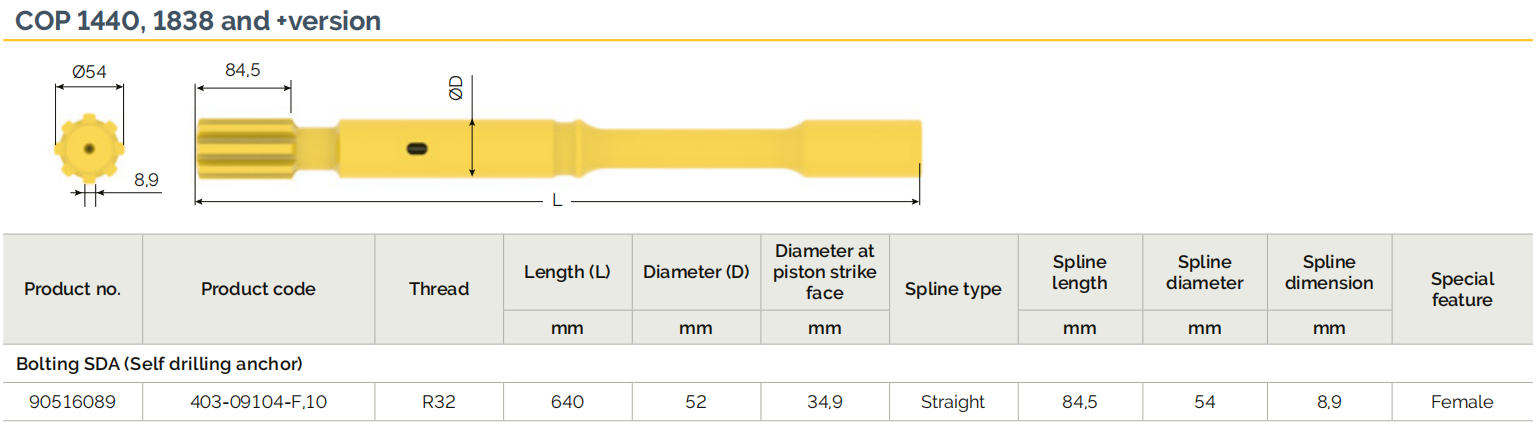
Task: Select the 640 length value cell
Action: tap(567, 402)
